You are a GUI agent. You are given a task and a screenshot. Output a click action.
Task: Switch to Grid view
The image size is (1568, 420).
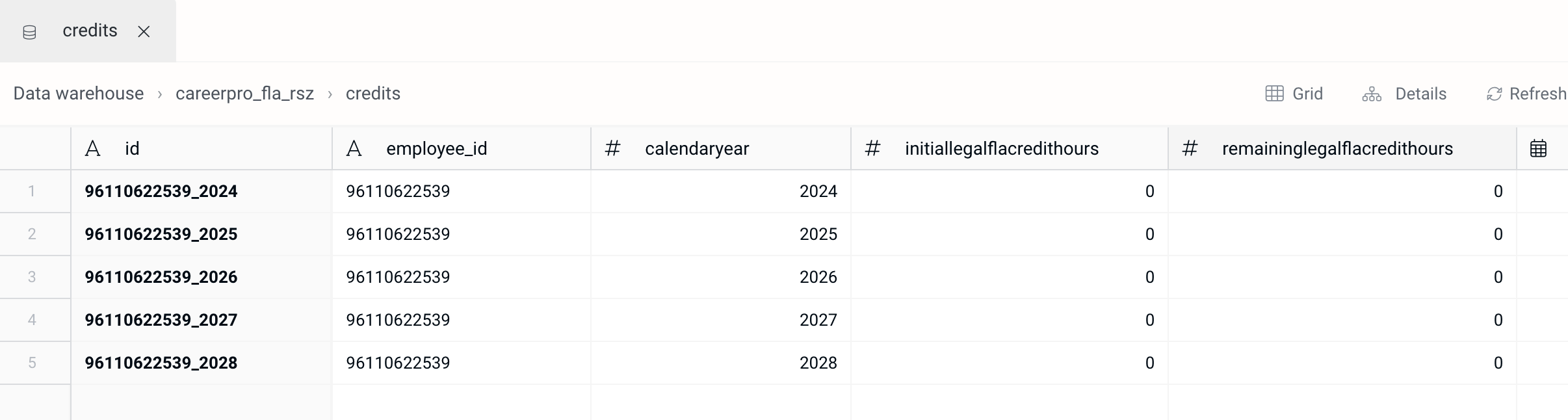point(1294,94)
